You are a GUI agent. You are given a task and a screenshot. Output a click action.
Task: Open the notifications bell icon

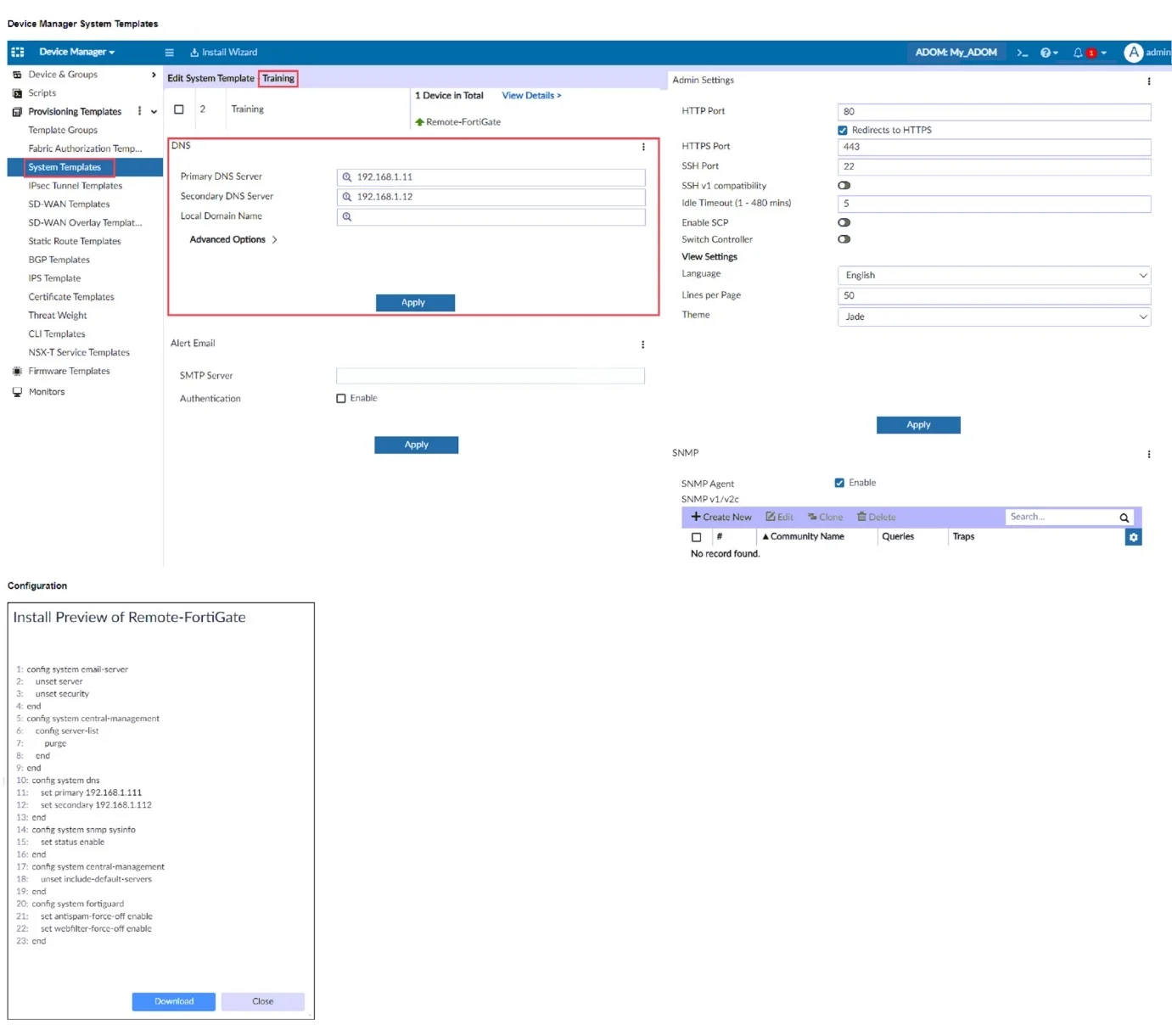pyautogui.click(x=1078, y=53)
